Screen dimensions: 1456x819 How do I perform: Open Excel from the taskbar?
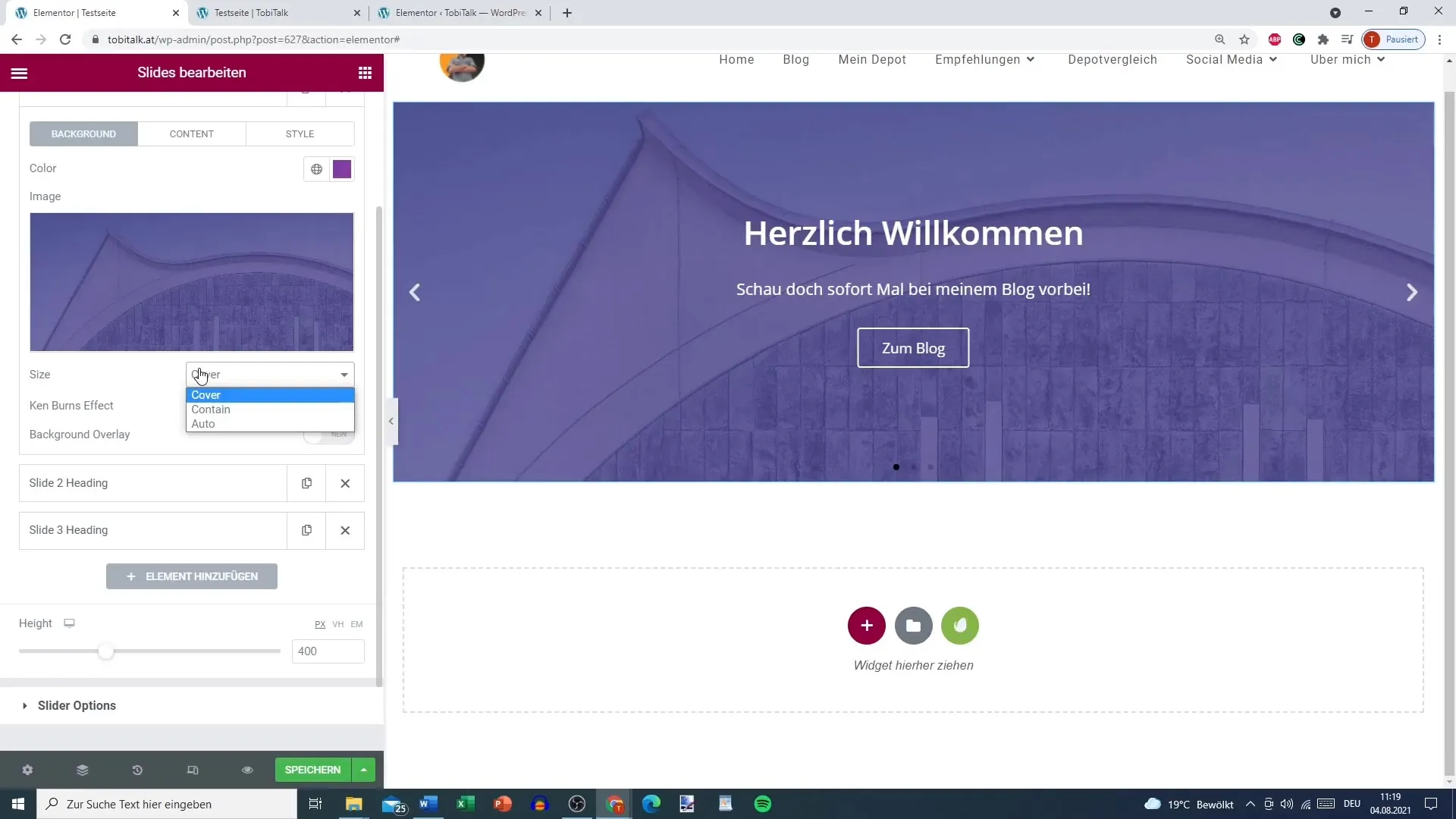[x=465, y=804]
